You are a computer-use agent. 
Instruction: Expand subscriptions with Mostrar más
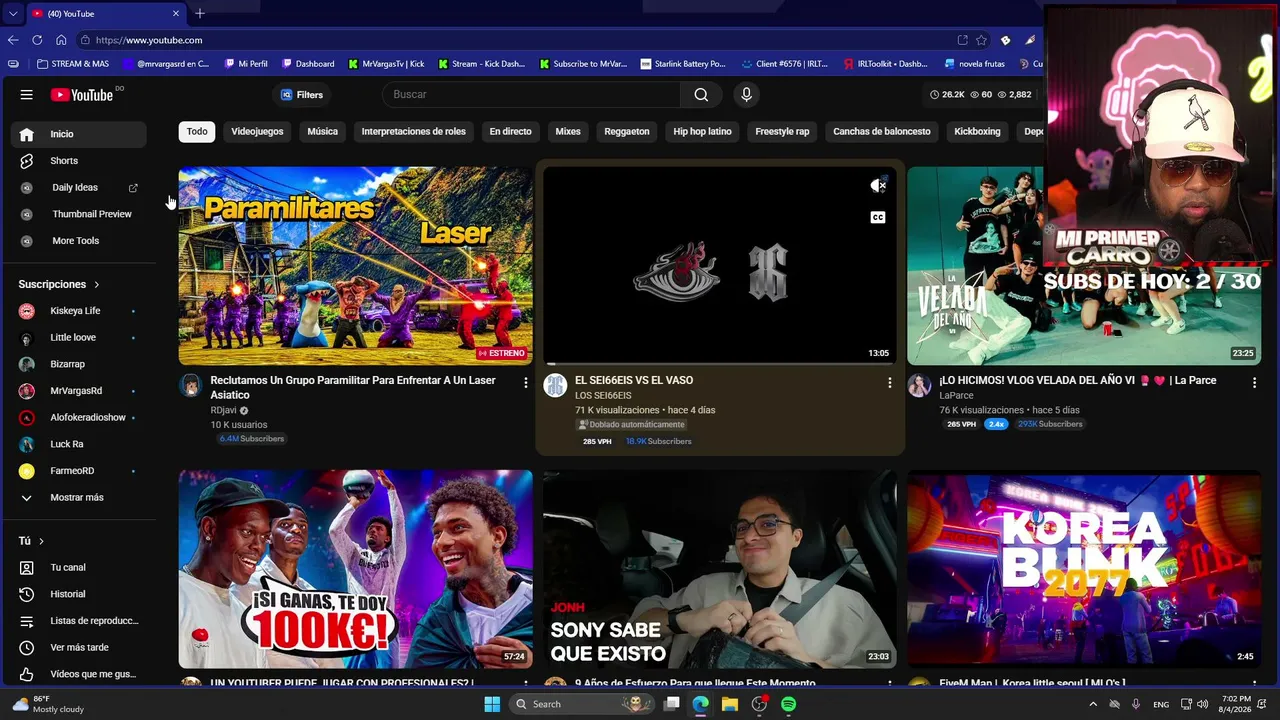pos(79,498)
